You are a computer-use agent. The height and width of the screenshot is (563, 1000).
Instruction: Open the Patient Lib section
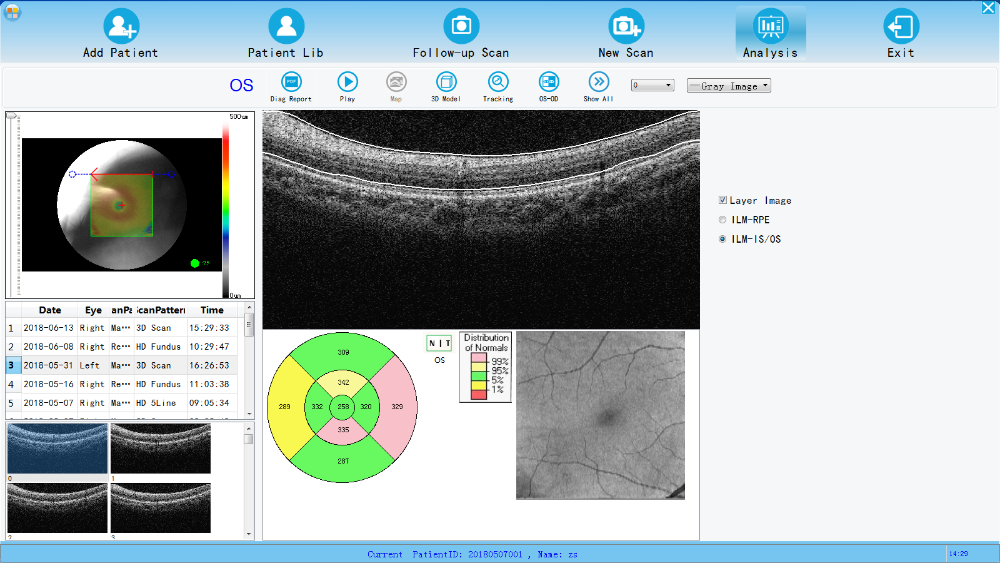click(x=286, y=34)
